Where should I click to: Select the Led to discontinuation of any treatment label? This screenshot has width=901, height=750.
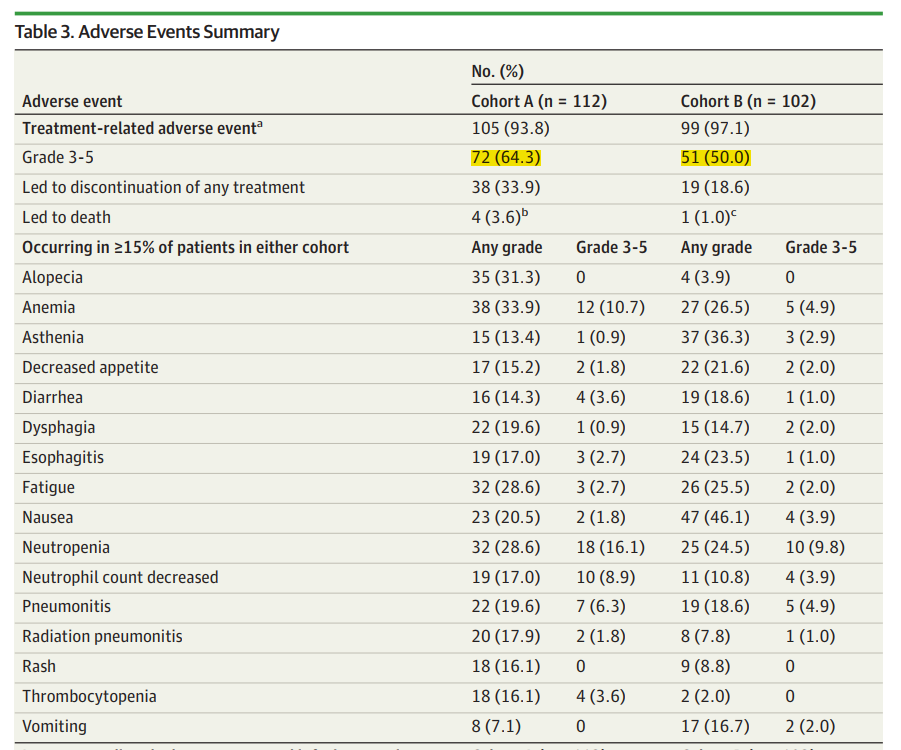[x=164, y=188]
